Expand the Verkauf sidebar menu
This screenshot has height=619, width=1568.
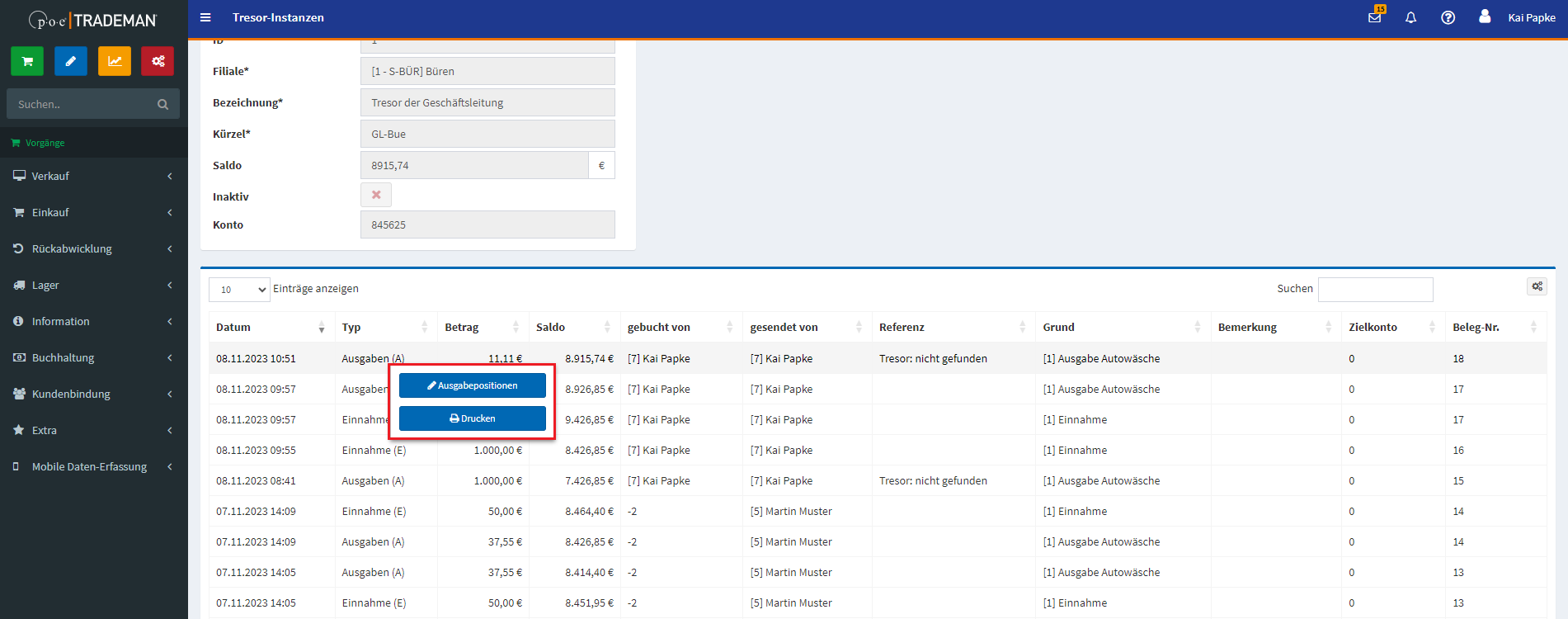94,176
